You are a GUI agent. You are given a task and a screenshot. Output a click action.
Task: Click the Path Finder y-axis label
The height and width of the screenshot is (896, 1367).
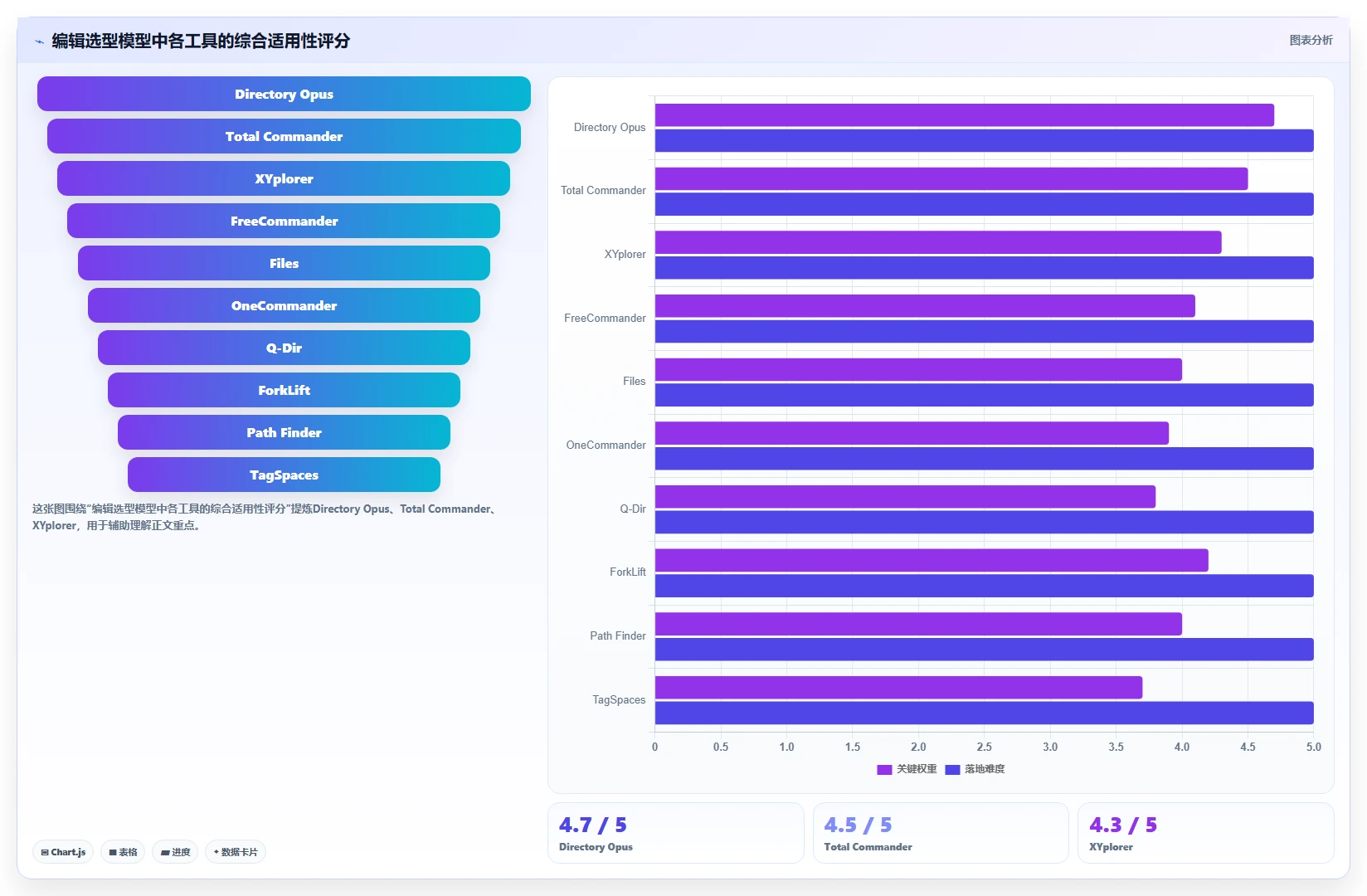618,635
